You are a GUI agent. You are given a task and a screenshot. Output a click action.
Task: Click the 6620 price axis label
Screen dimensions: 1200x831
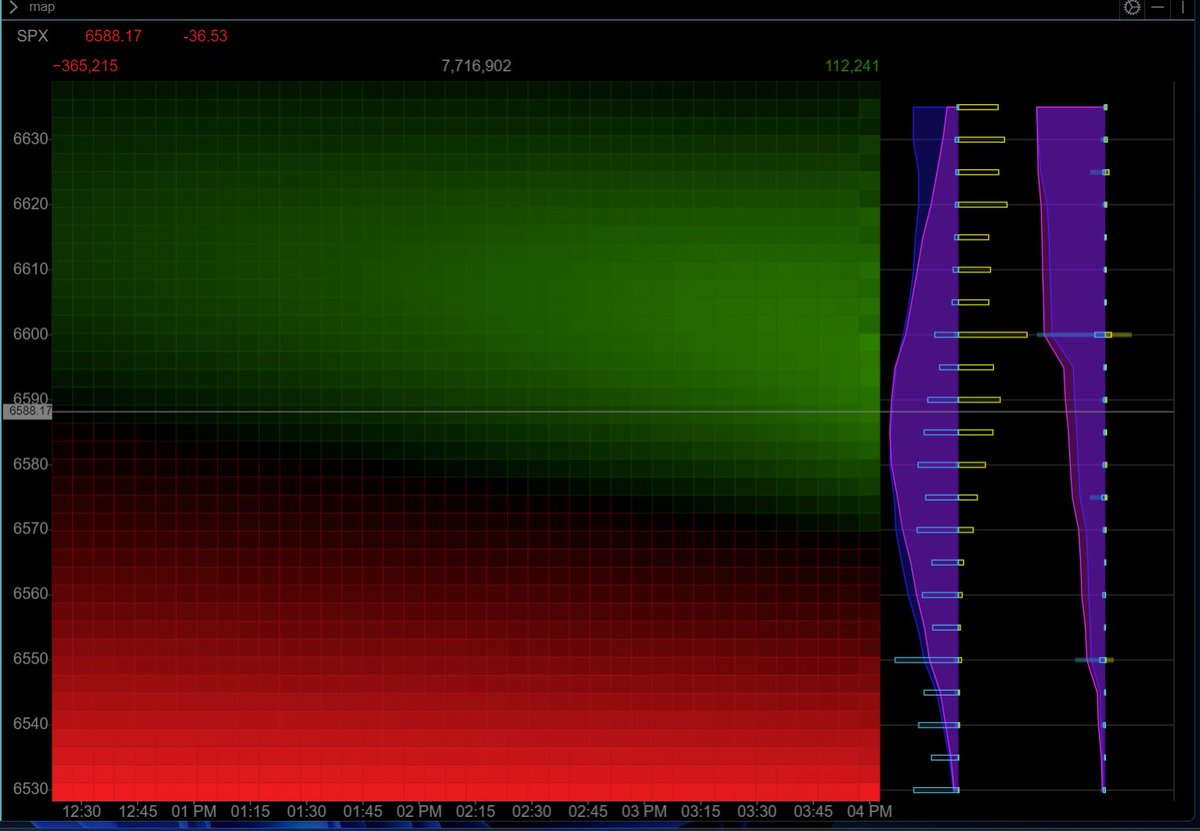point(30,204)
